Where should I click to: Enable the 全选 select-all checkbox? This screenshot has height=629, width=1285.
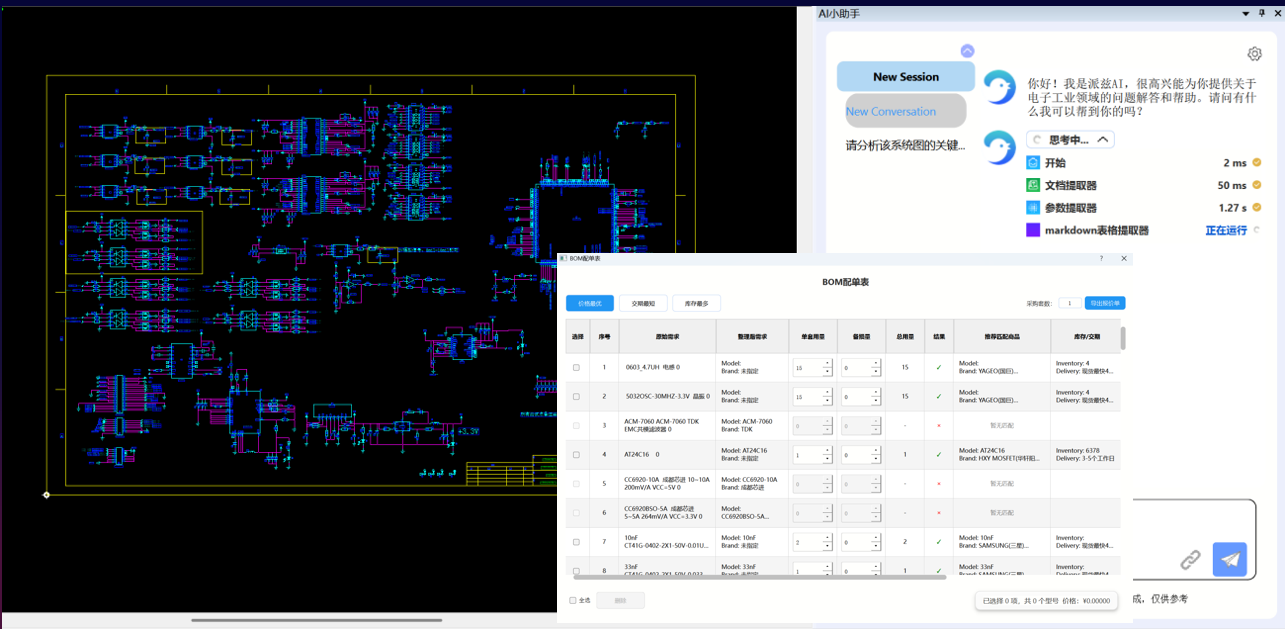[573, 601]
